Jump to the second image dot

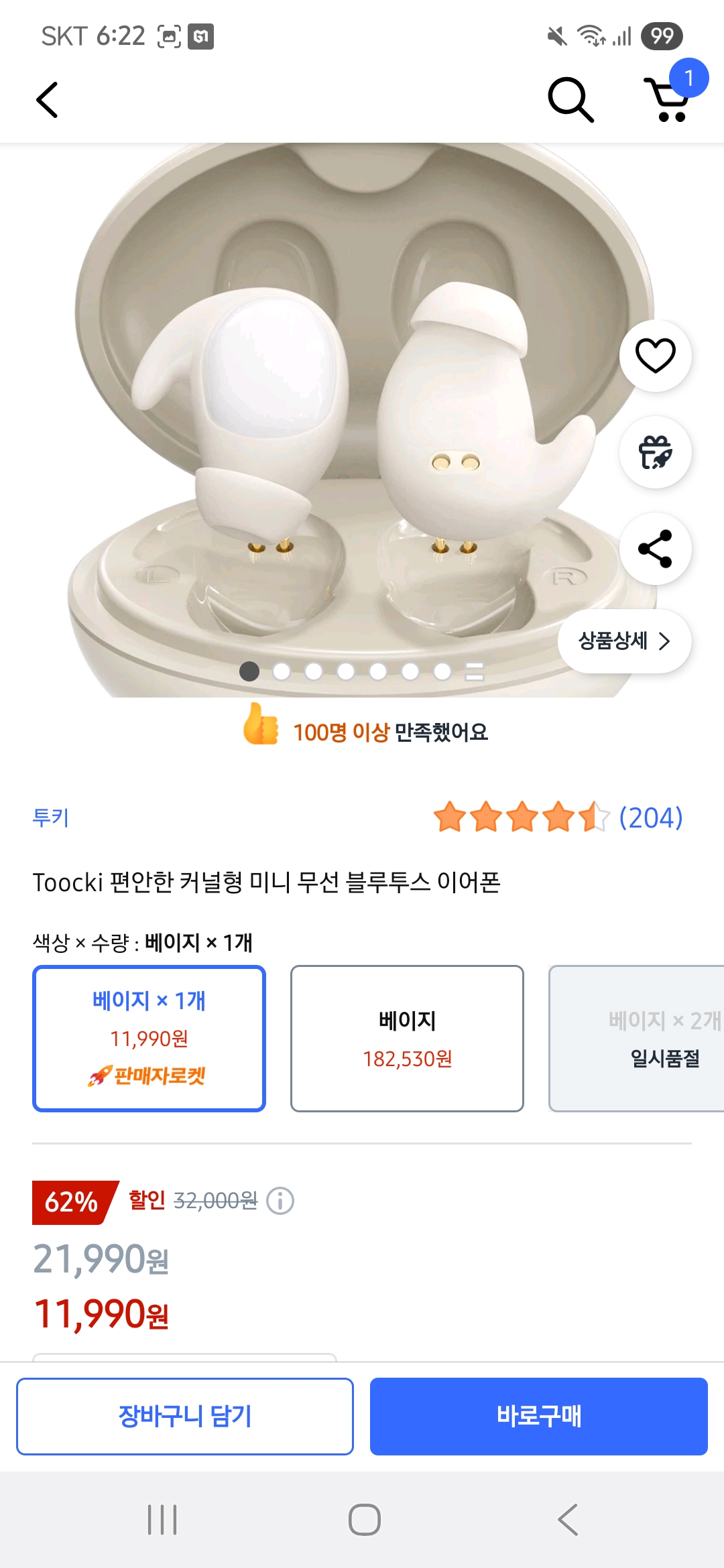tap(282, 671)
